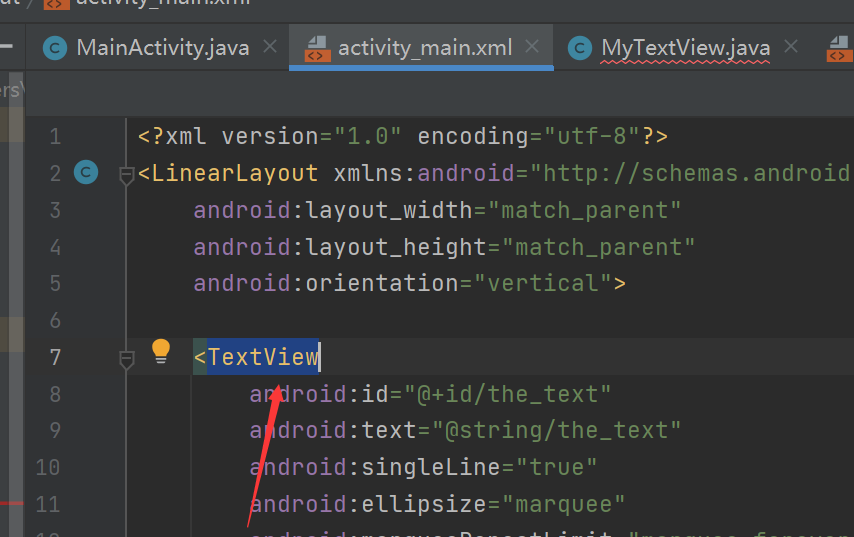Click line number 1 in the gutter

[55, 137]
